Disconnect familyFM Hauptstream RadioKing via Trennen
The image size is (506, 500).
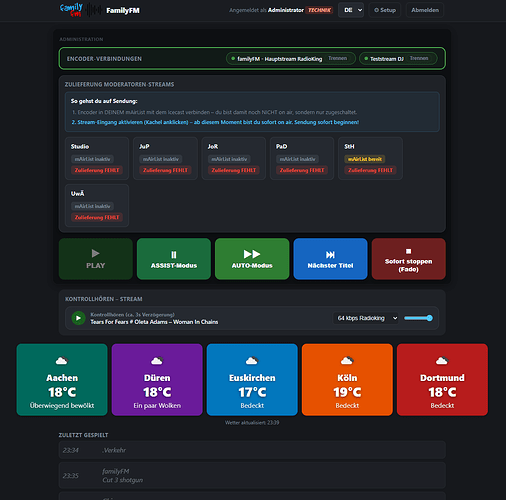point(337,58)
